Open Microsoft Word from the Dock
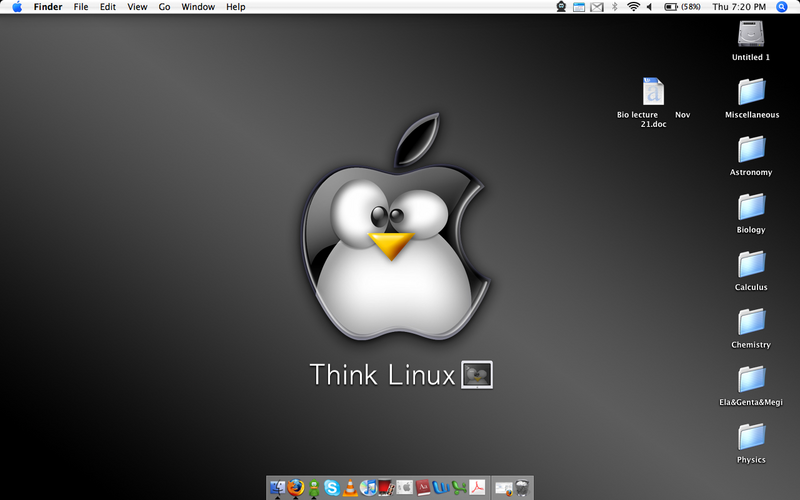Image resolution: width=800 pixels, height=500 pixels. pyautogui.click(x=441, y=488)
